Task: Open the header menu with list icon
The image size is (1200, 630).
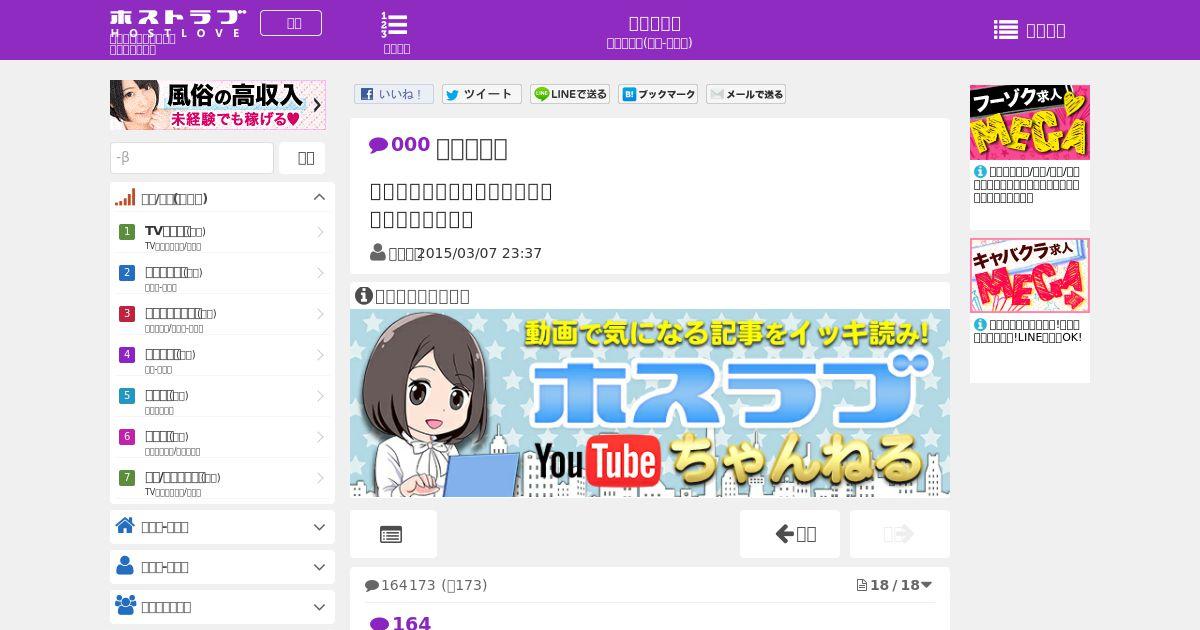Action: pyautogui.click(x=1029, y=30)
